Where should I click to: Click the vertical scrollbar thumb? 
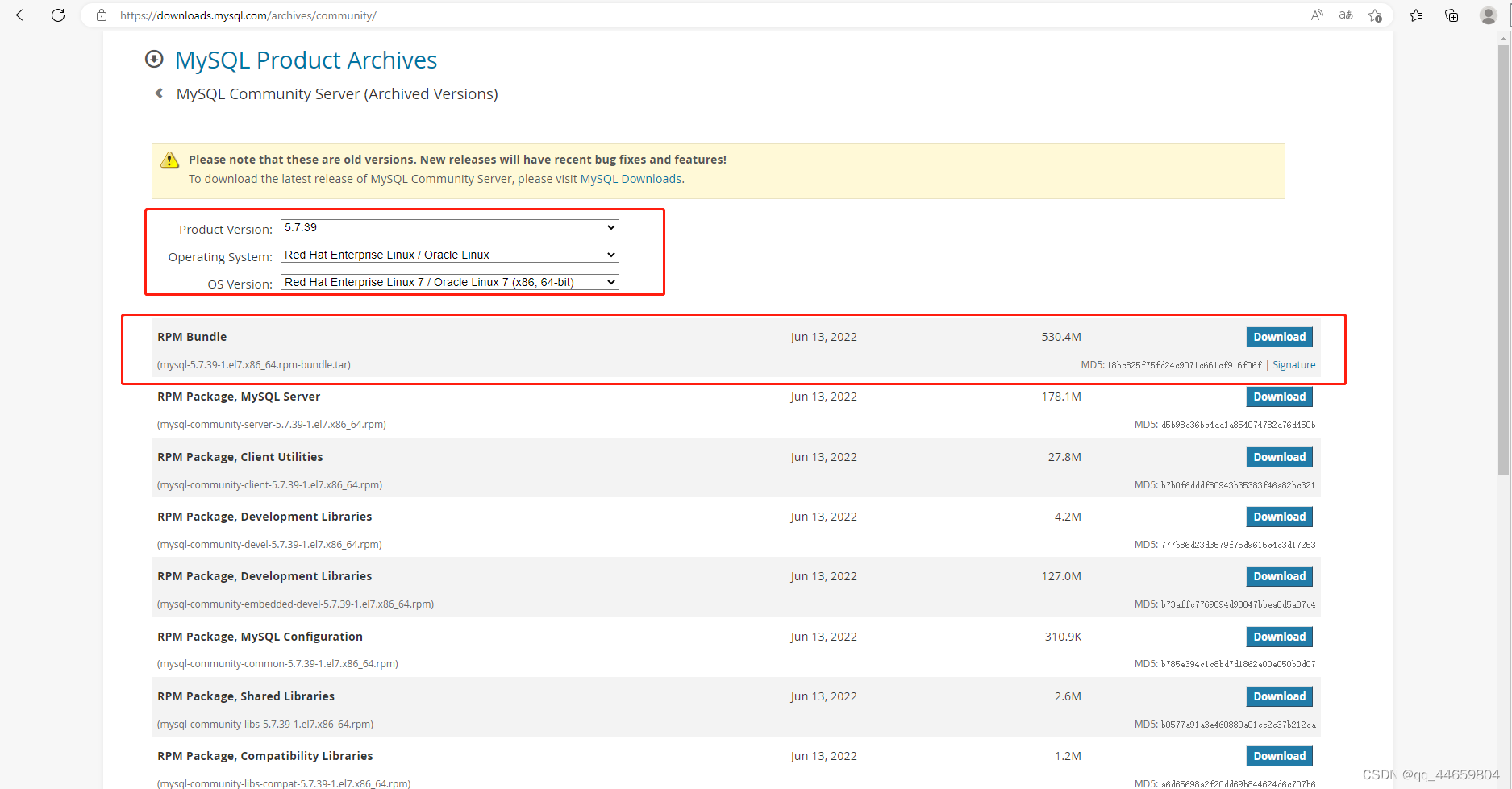(x=1504, y=260)
